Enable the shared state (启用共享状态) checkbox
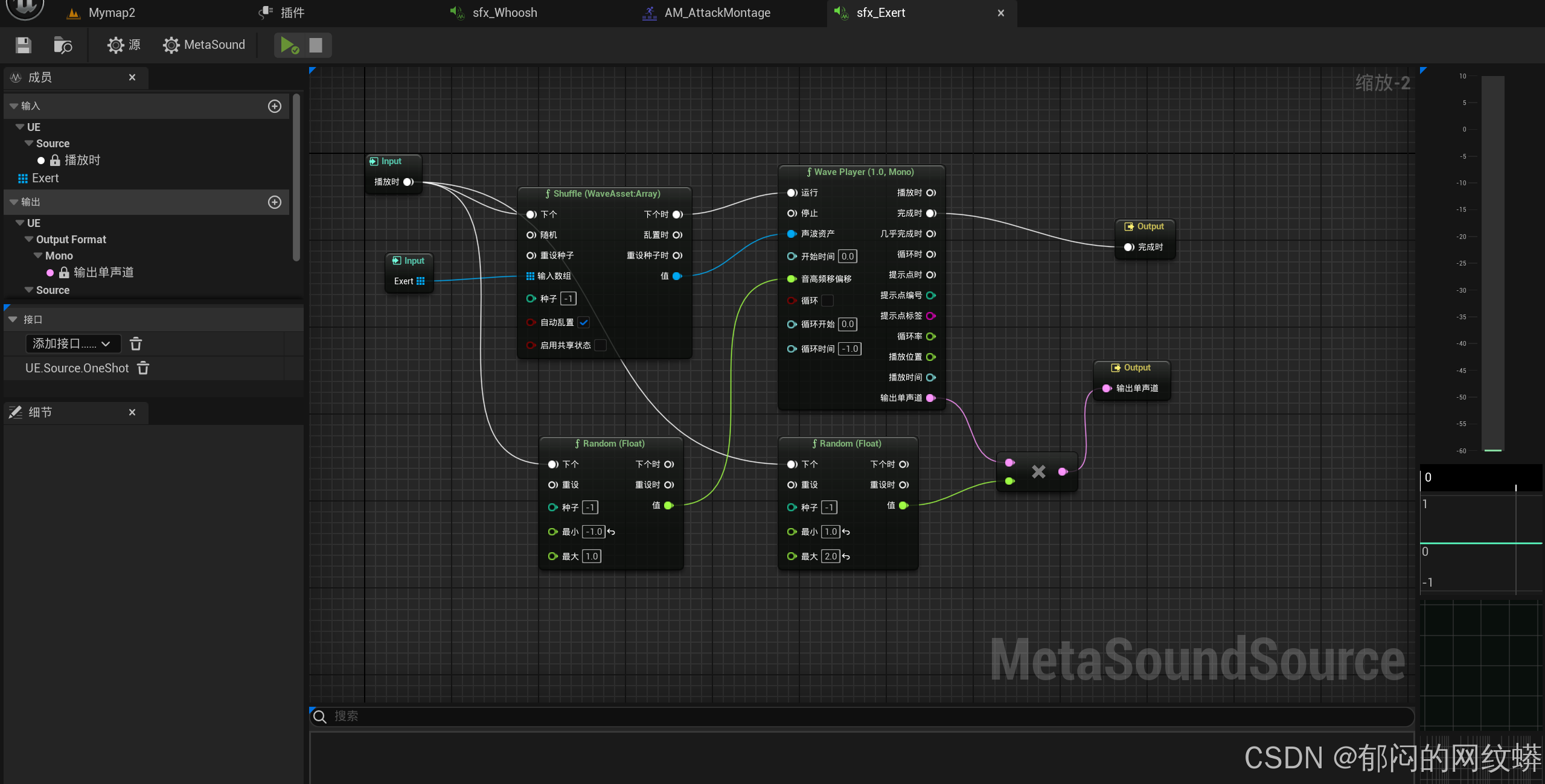Image resolution: width=1545 pixels, height=784 pixels. pyautogui.click(x=600, y=345)
